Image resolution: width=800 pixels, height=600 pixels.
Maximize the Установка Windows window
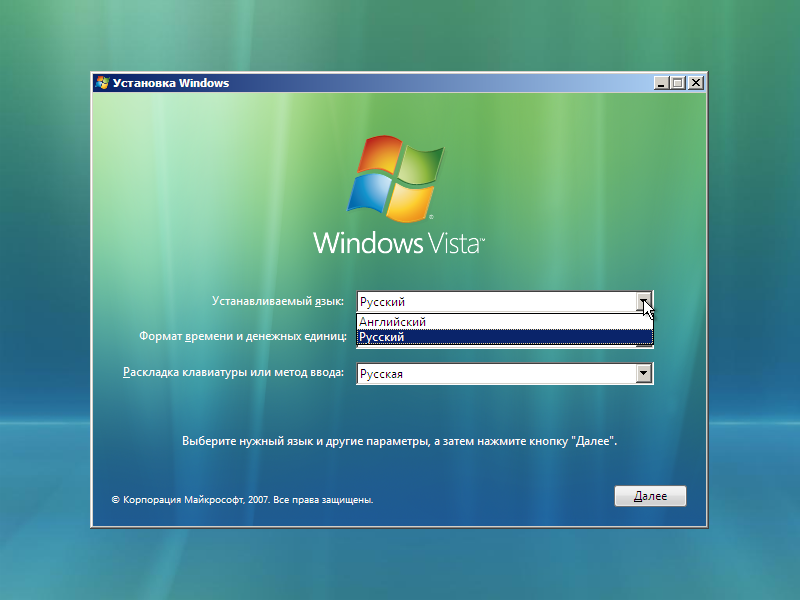(x=678, y=83)
